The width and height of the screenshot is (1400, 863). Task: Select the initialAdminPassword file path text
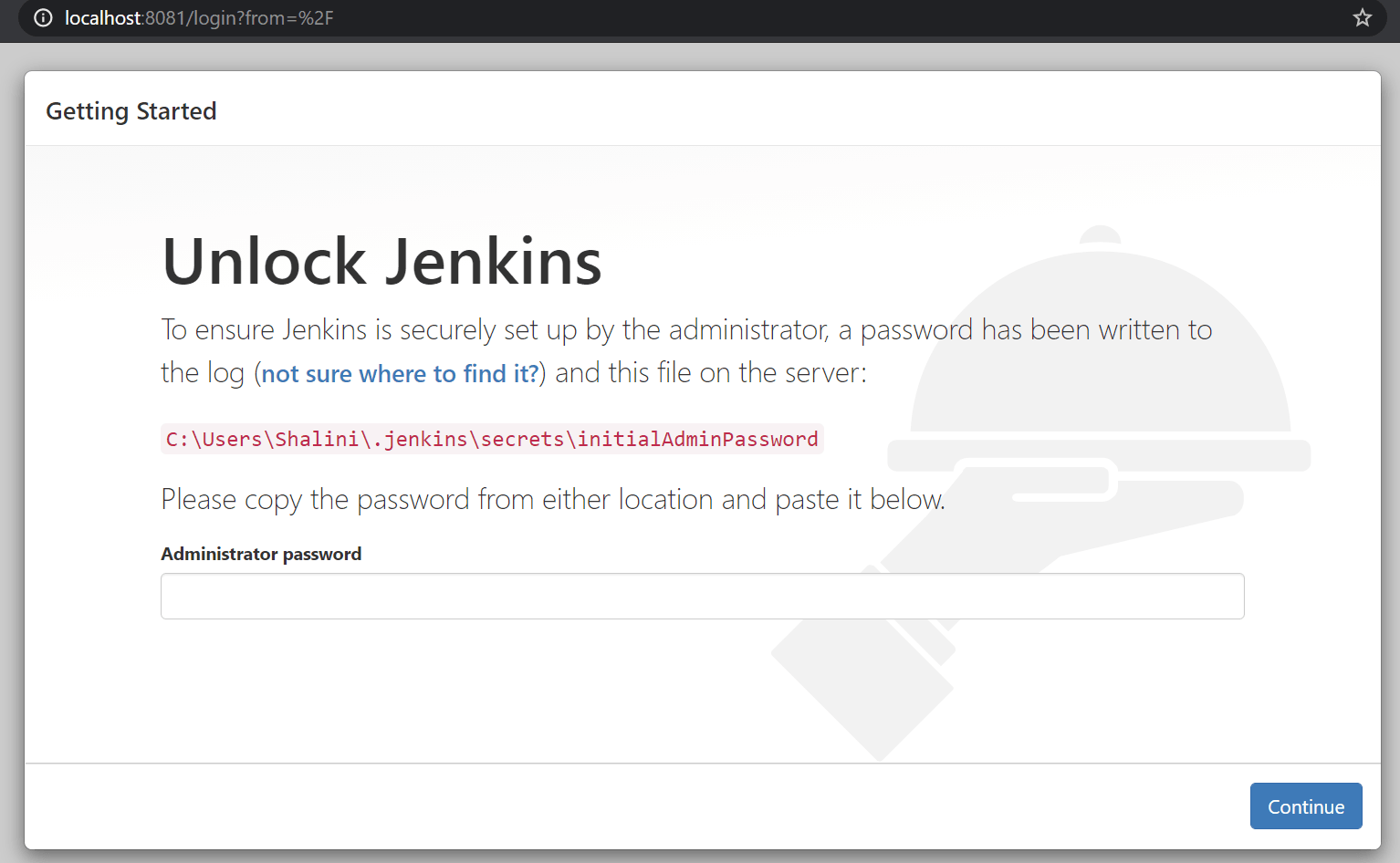[491, 439]
